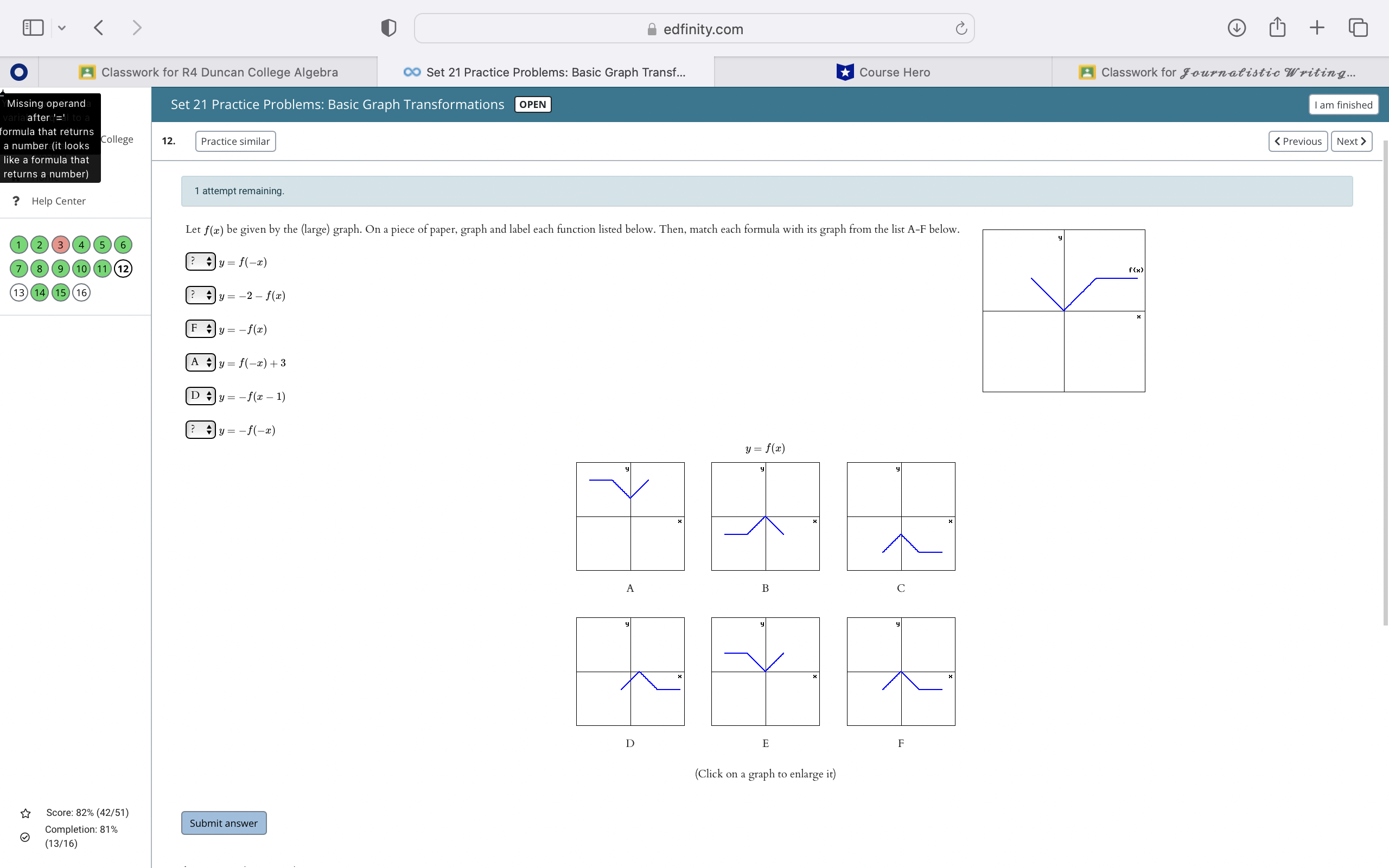Select question 13 circle in navigator
The height and width of the screenshot is (868, 1389).
tap(19, 293)
